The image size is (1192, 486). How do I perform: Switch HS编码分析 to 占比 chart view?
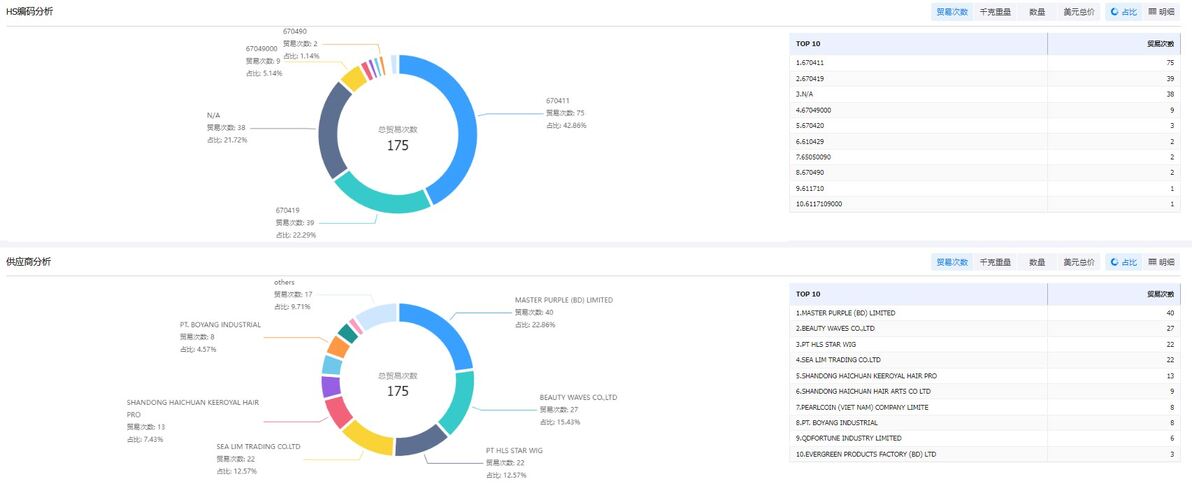(x=1124, y=12)
